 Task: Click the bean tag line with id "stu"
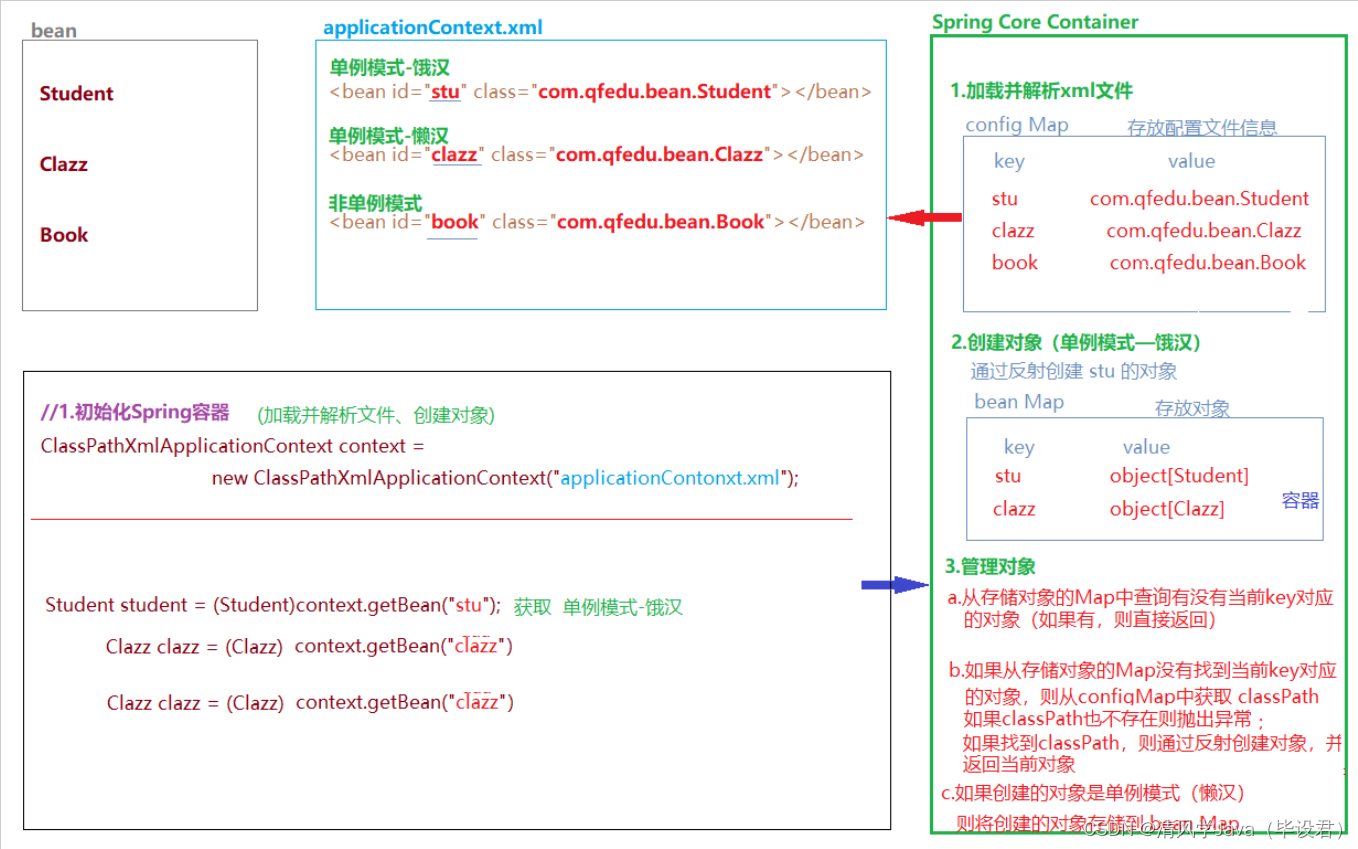pos(600,92)
